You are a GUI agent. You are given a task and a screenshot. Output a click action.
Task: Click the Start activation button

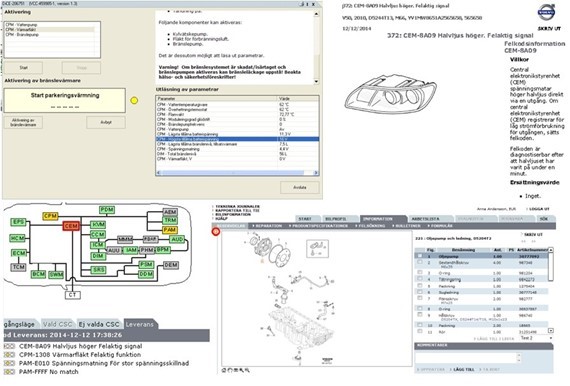[x=24, y=68]
